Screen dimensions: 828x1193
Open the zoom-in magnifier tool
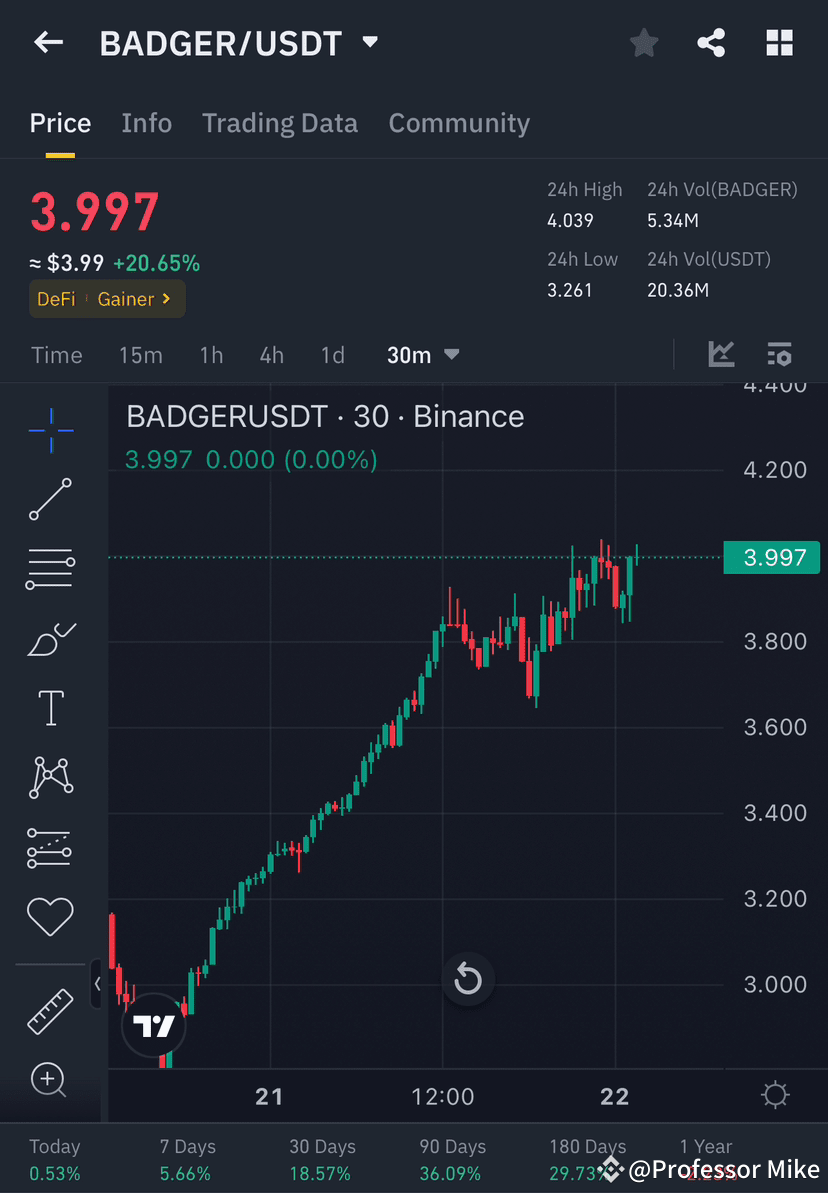tap(50, 1080)
